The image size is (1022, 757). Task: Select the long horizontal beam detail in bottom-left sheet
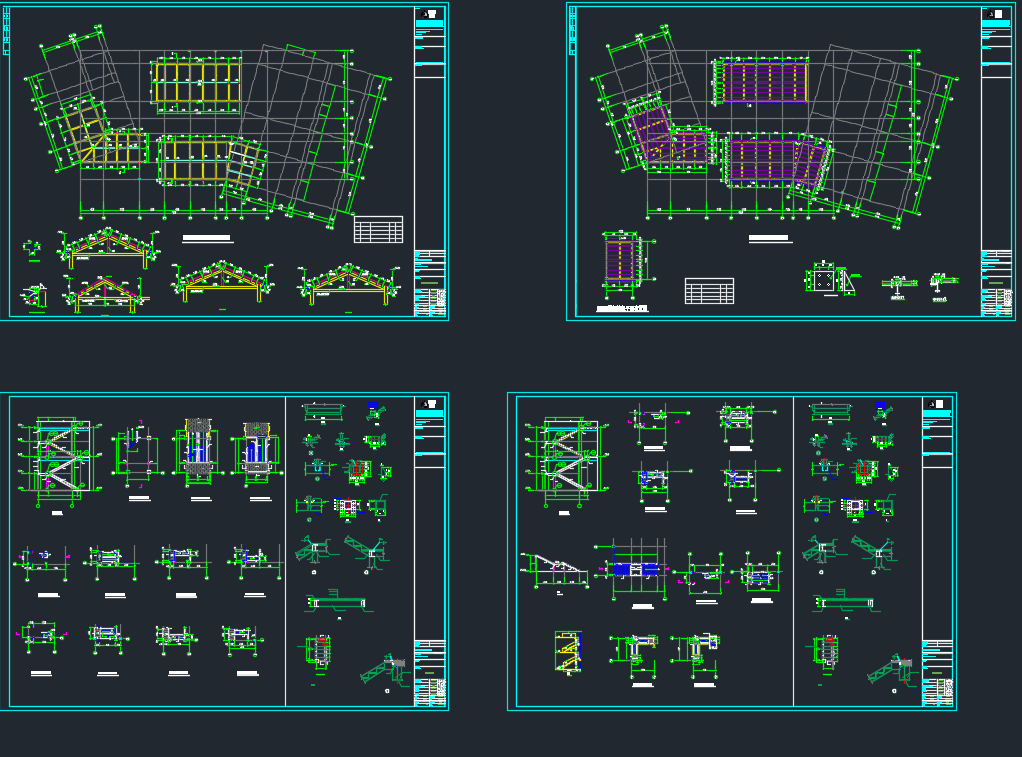click(x=336, y=602)
